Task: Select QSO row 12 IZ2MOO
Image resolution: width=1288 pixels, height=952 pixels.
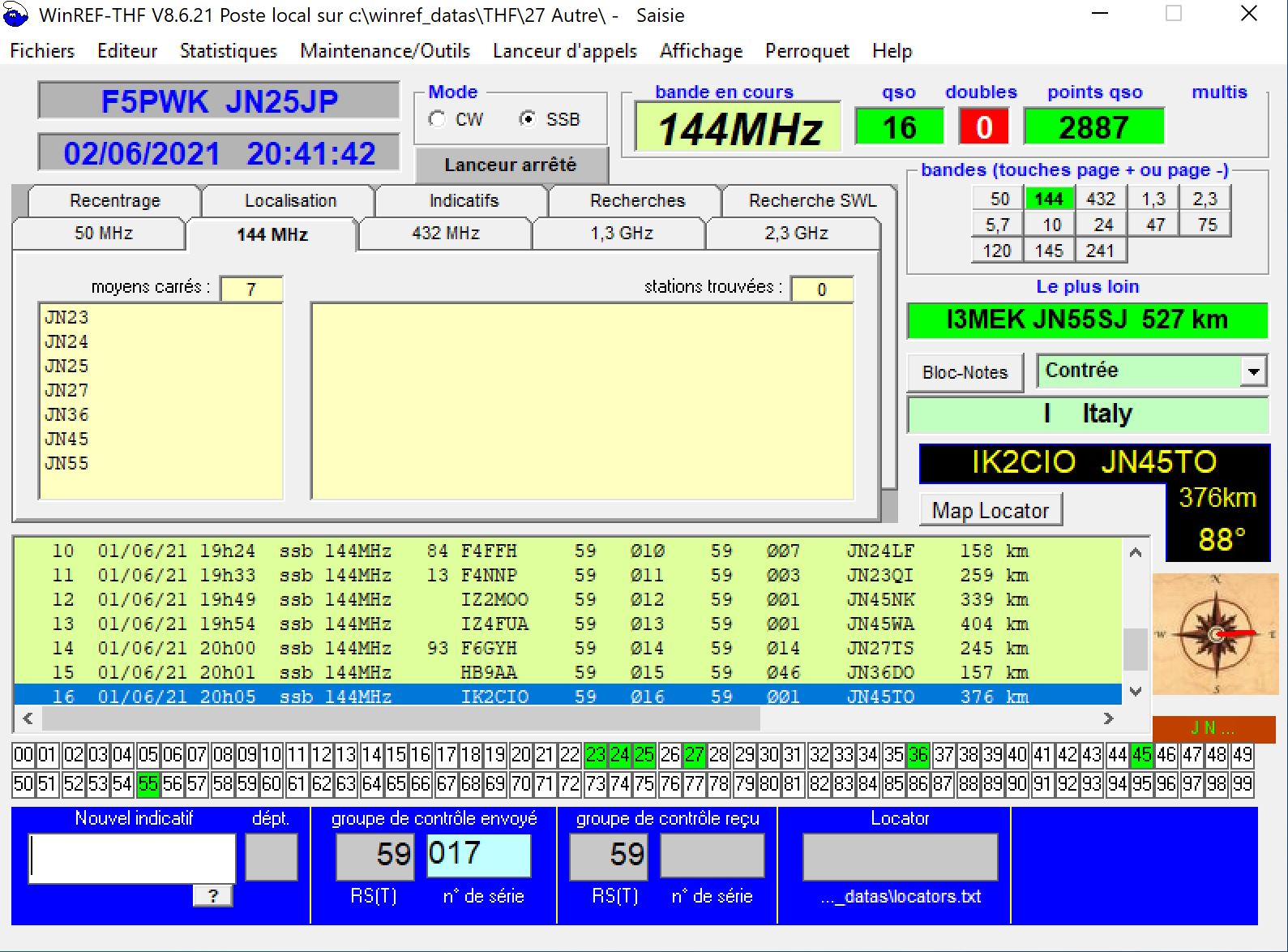Action: pos(568,600)
